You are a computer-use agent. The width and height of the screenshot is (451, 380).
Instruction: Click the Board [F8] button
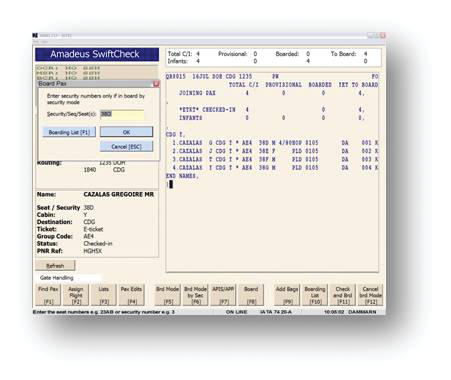point(251,295)
